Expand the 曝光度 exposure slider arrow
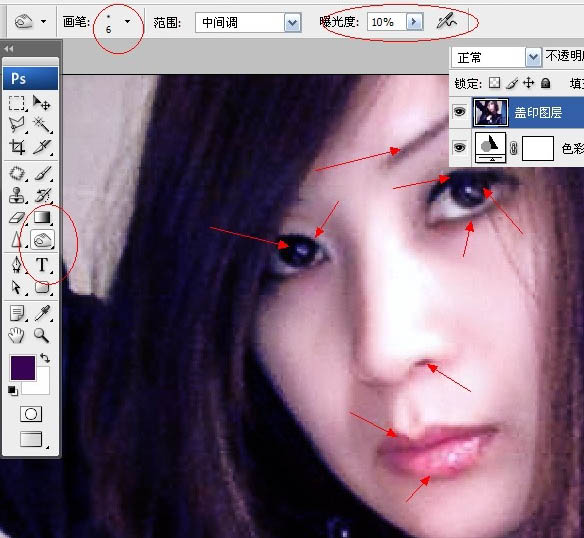 point(415,22)
